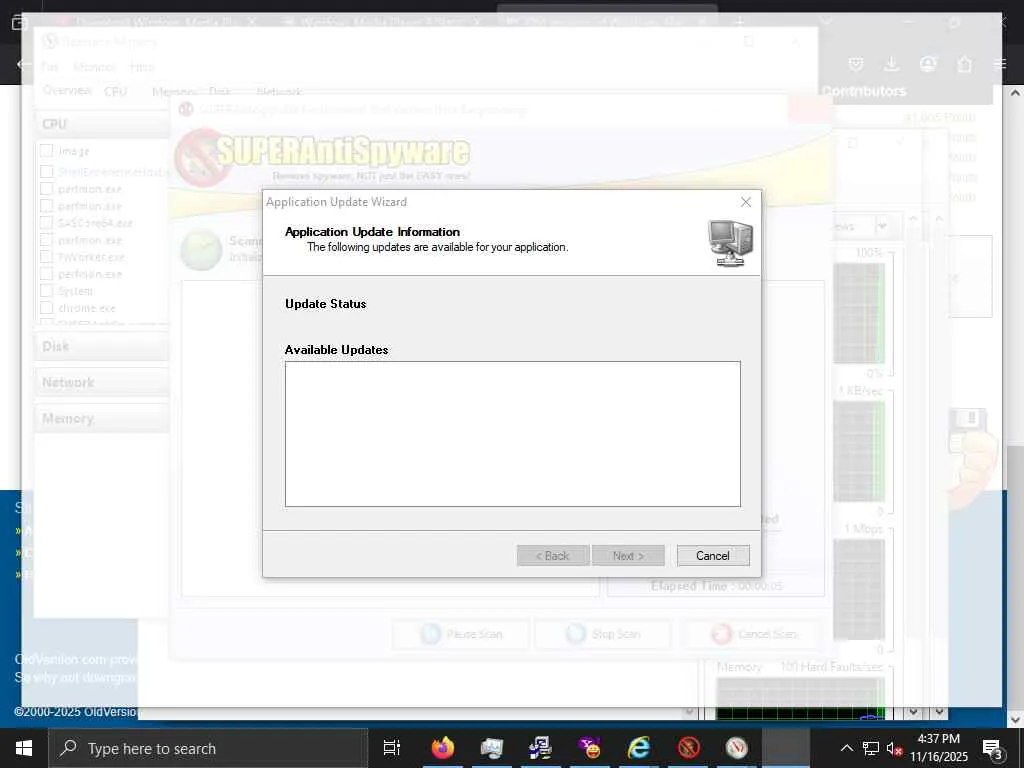Open SUPERAntiSpyware taskbar icon
Viewport: 1024px width, 768px height.
688,748
